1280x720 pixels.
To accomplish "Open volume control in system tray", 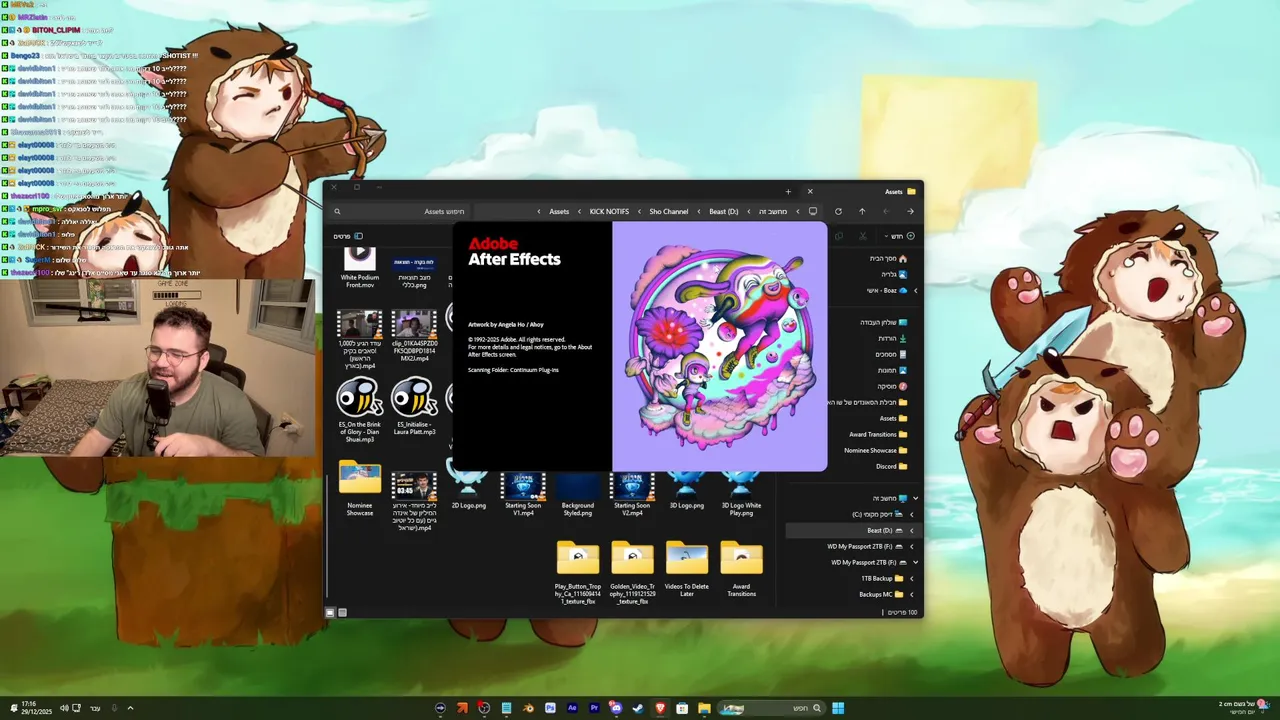I will pos(64,708).
